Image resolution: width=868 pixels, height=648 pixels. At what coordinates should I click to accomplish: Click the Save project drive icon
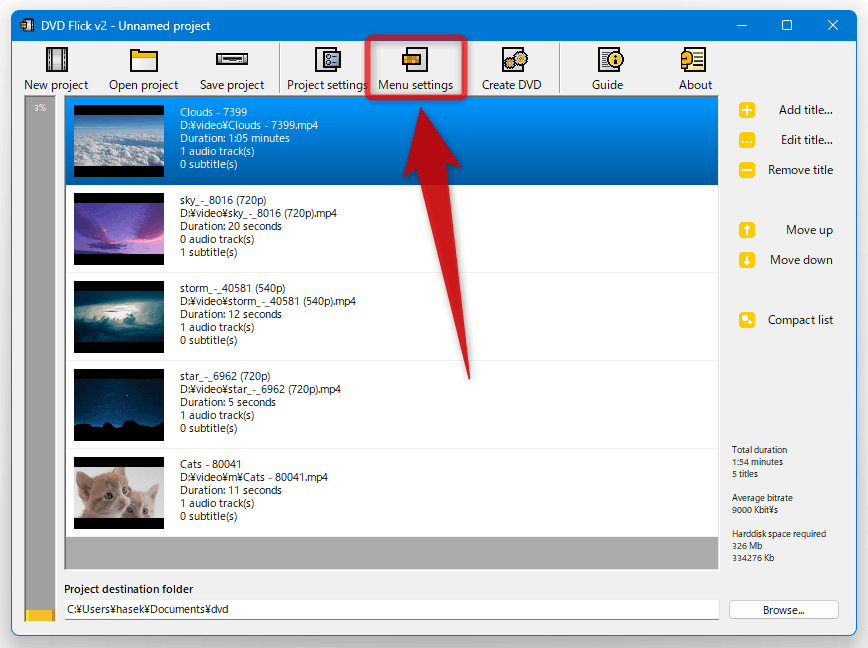point(231,59)
